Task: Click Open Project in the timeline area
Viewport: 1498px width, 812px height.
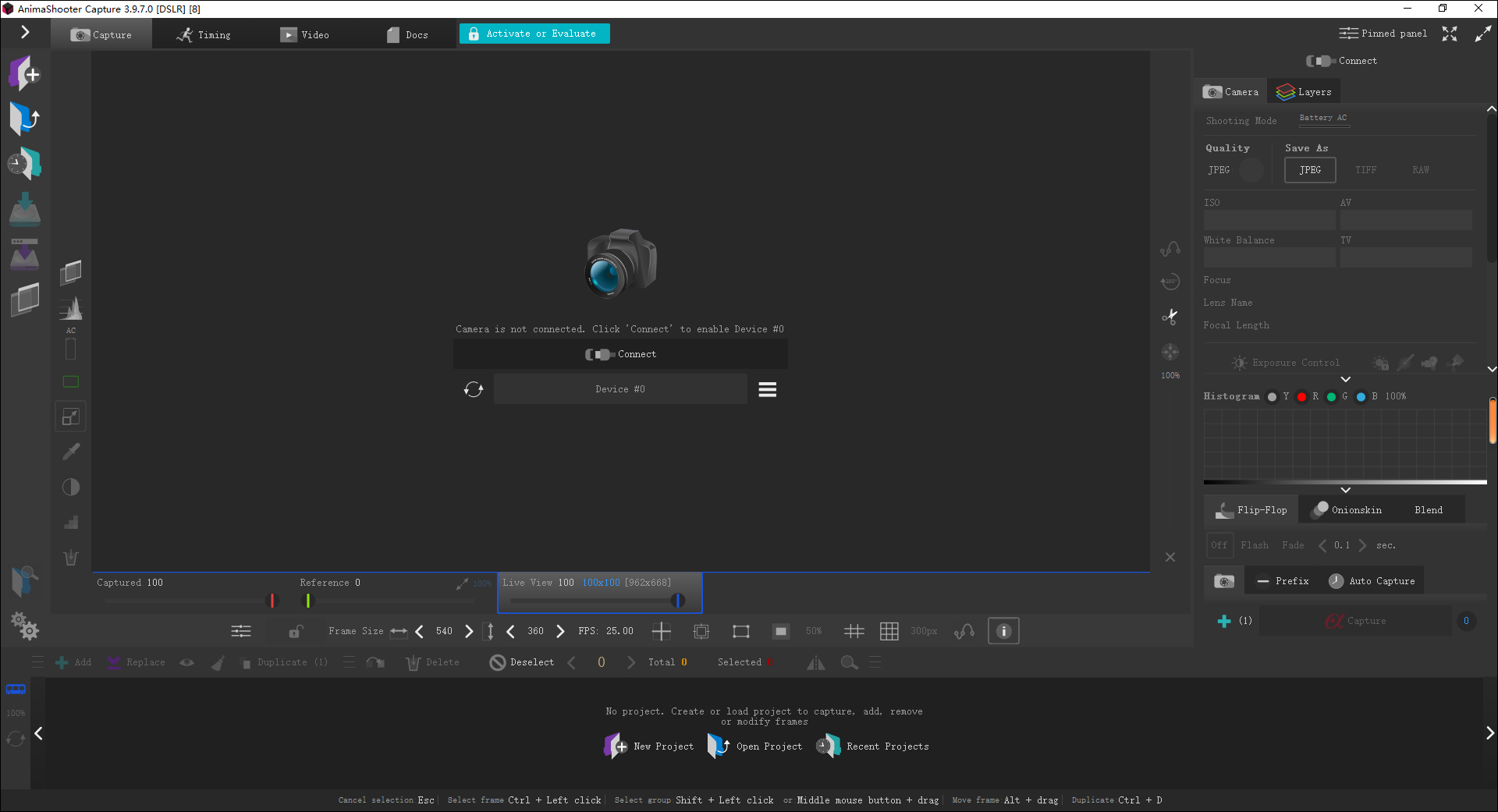Action: (x=754, y=746)
